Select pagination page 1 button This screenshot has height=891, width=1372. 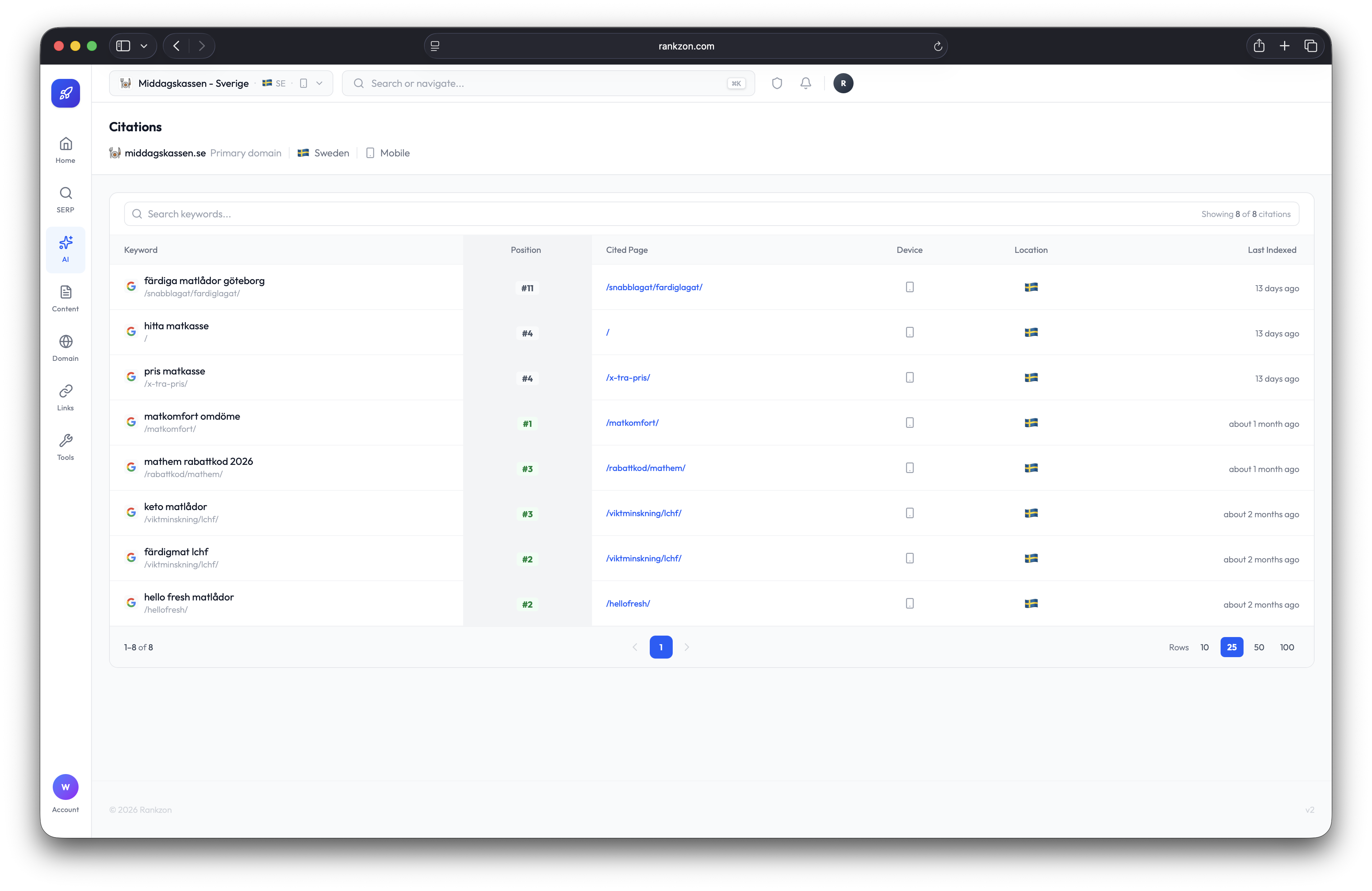click(x=661, y=647)
